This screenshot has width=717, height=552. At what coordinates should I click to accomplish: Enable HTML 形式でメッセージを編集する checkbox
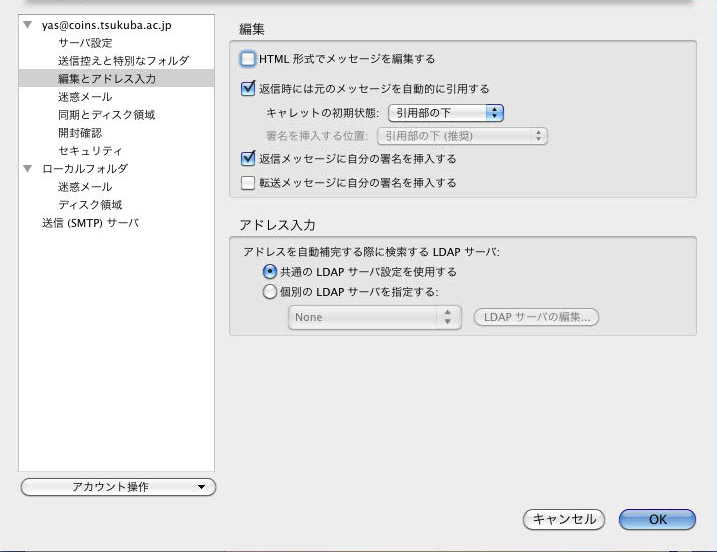(x=247, y=59)
